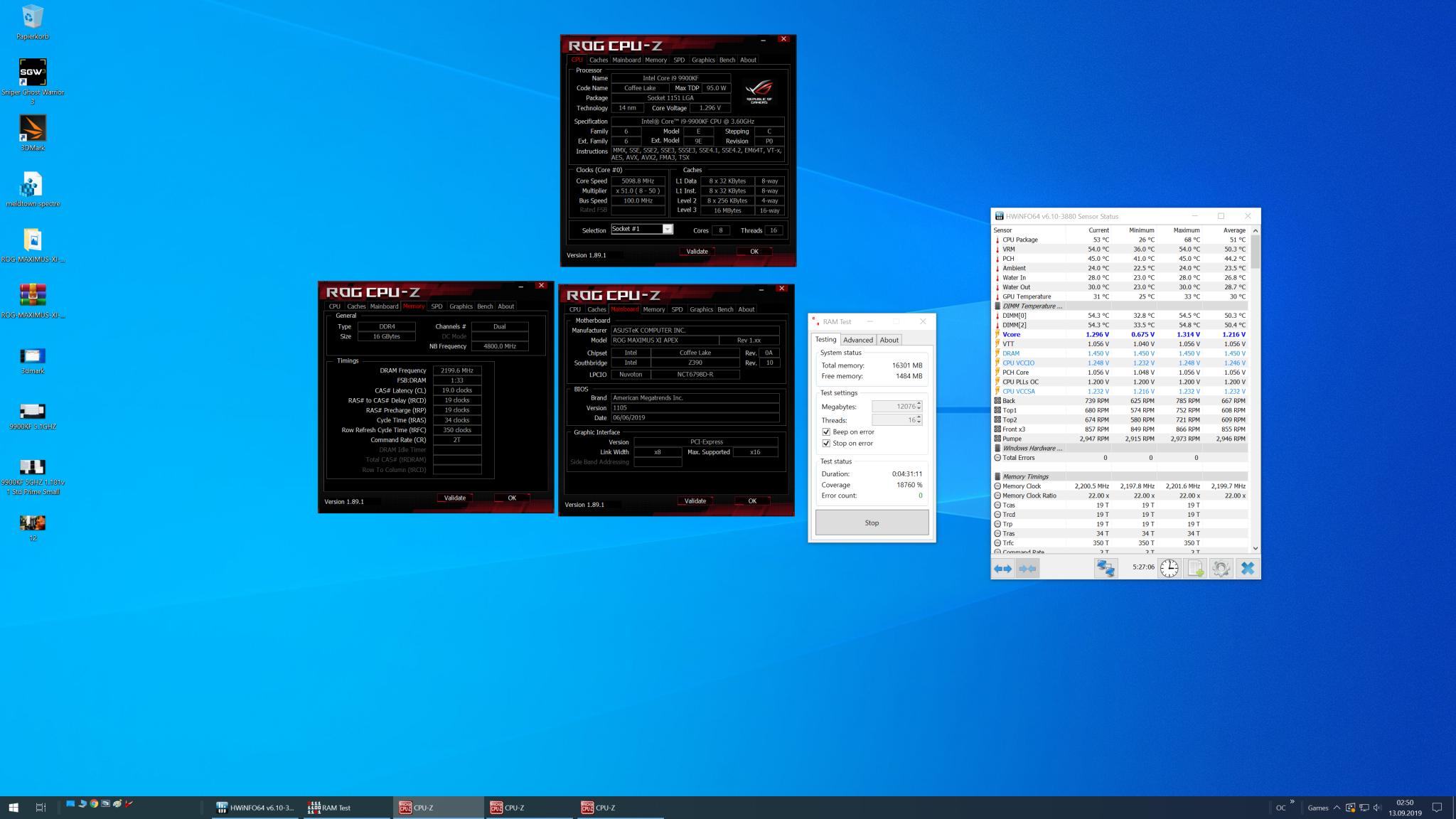Select the Vcore row in HWiNFO
This screenshot has height=819, width=1456.
point(1120,334)
